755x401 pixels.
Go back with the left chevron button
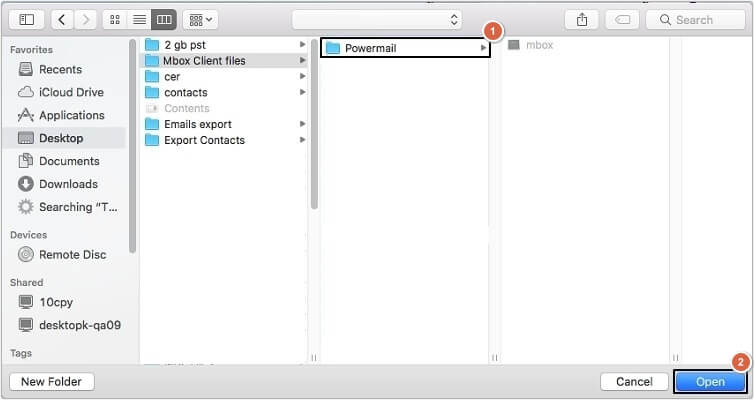coord(62,20)
